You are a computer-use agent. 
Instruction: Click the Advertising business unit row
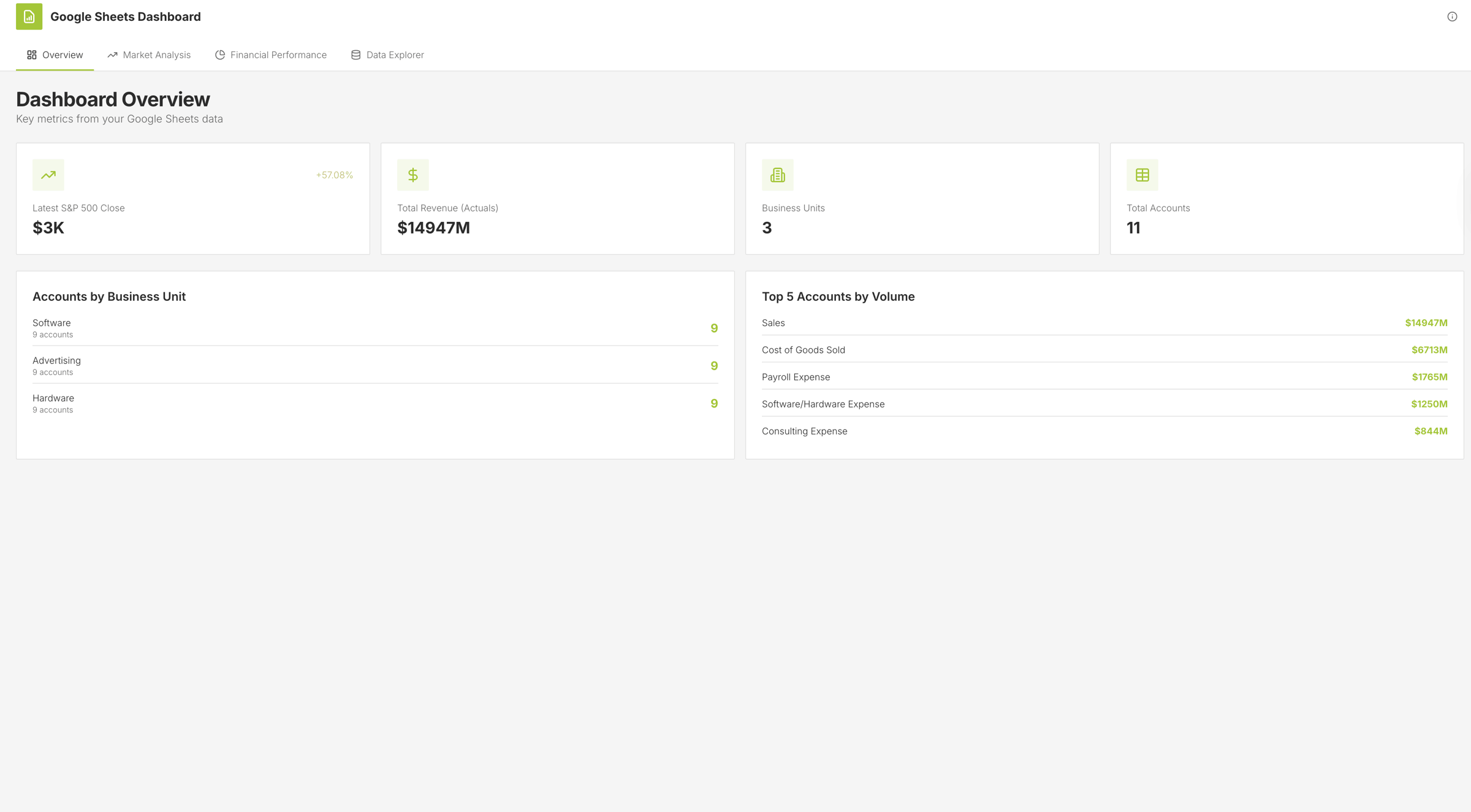click(x=374, y=366)
